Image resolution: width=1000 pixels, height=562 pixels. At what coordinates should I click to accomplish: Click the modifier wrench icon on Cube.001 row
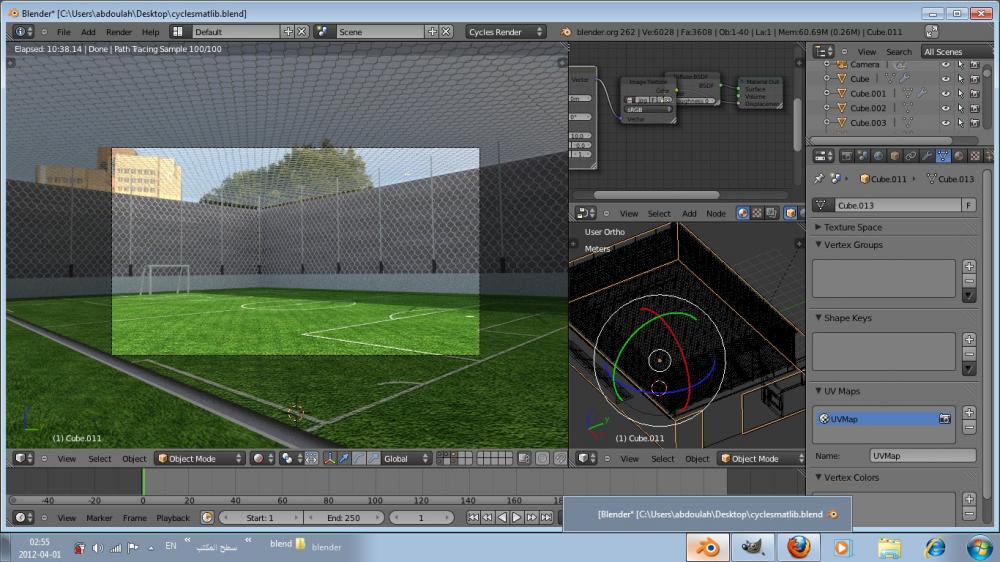click(x=922, y=93)
